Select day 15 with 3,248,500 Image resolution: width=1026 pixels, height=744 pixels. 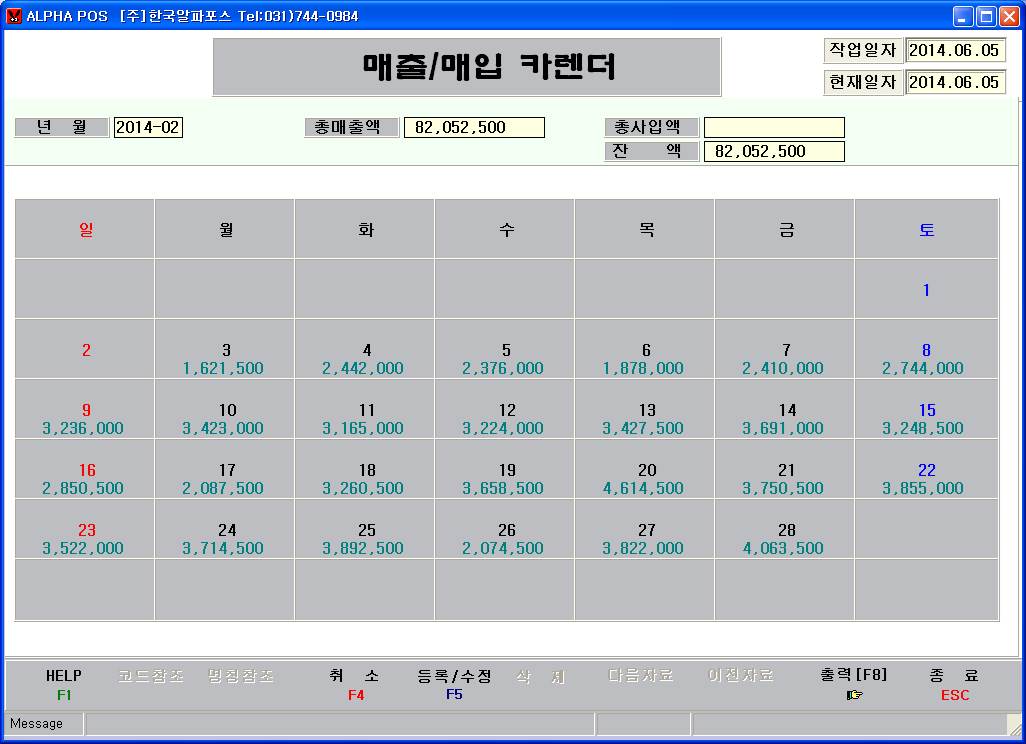tap(927, 410)
